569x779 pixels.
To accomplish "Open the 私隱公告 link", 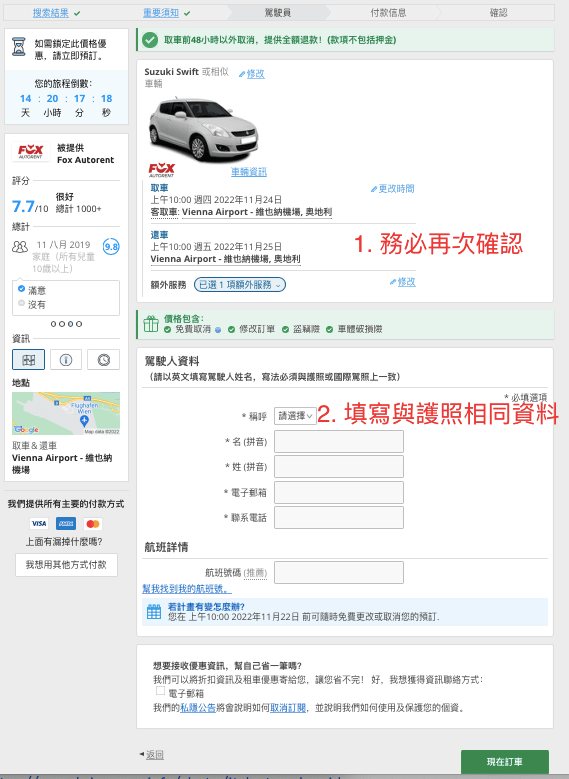I will click(198, 707).
